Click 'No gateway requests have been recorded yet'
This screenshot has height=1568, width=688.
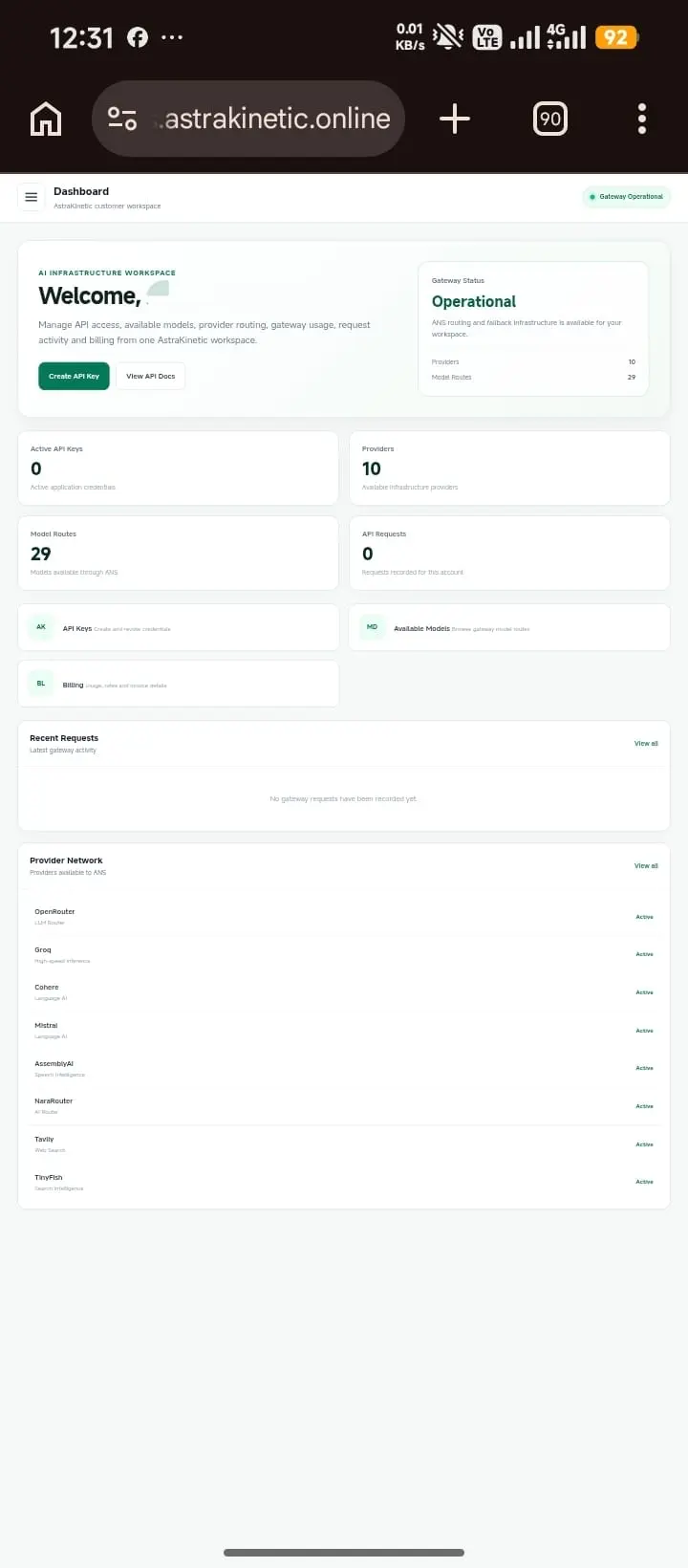click(344, 799)
